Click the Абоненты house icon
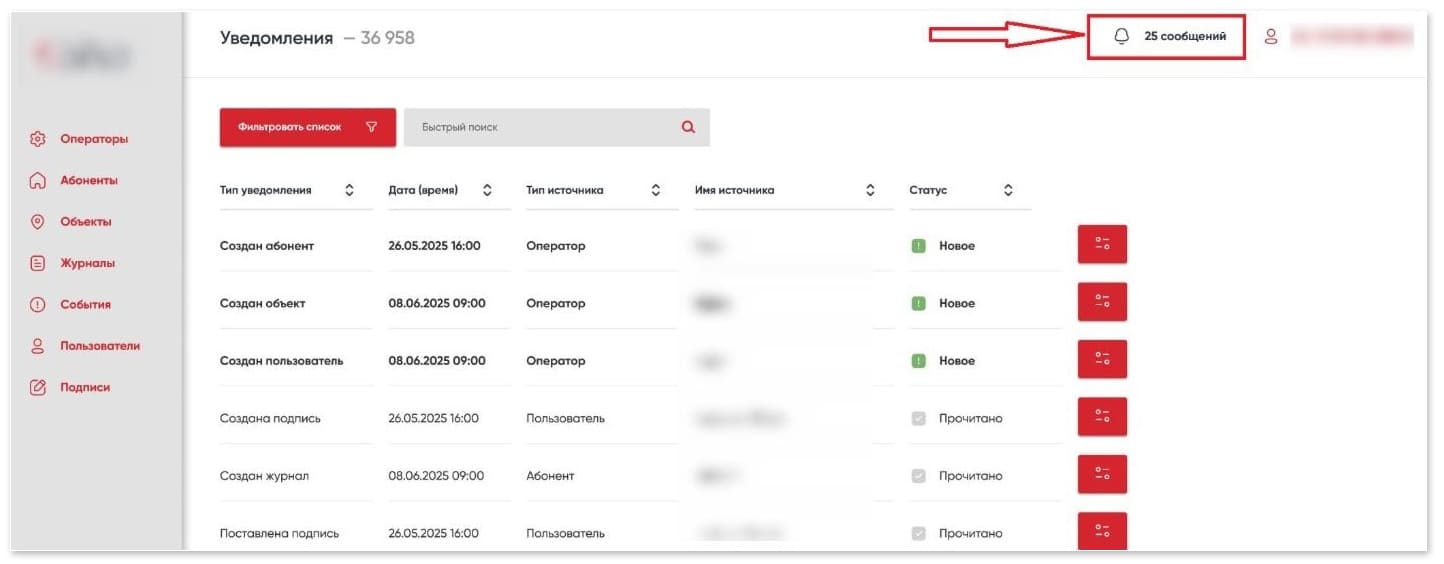Image resolution: width=1444 pixels, height=564 pixels. tap(38, 181)
